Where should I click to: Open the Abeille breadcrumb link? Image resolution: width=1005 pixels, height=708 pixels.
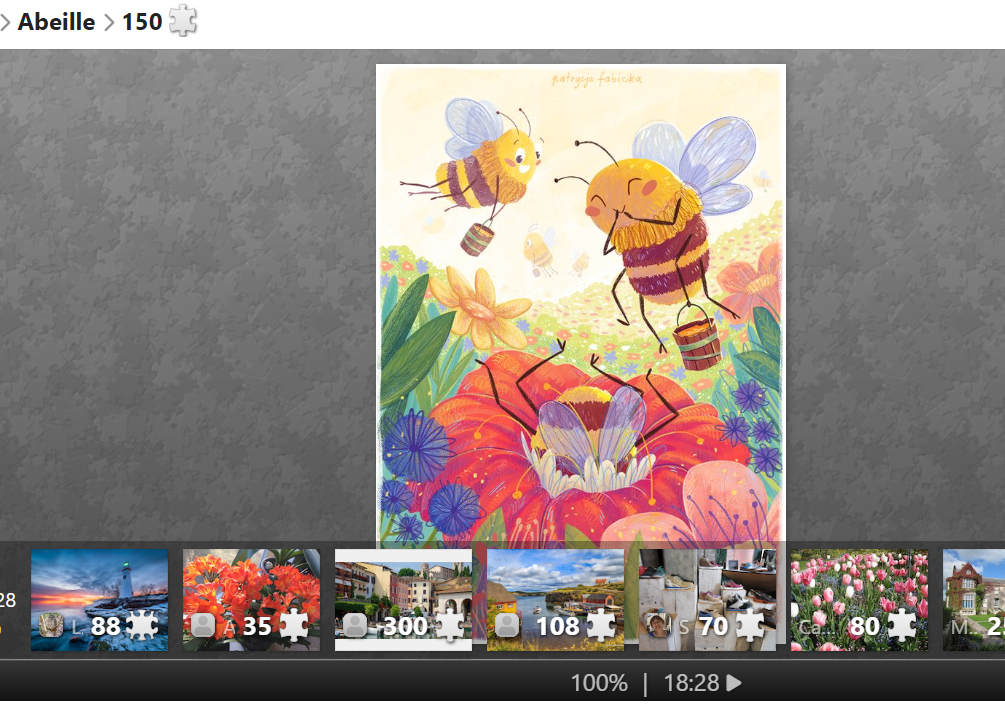click(x=56, y=22)
